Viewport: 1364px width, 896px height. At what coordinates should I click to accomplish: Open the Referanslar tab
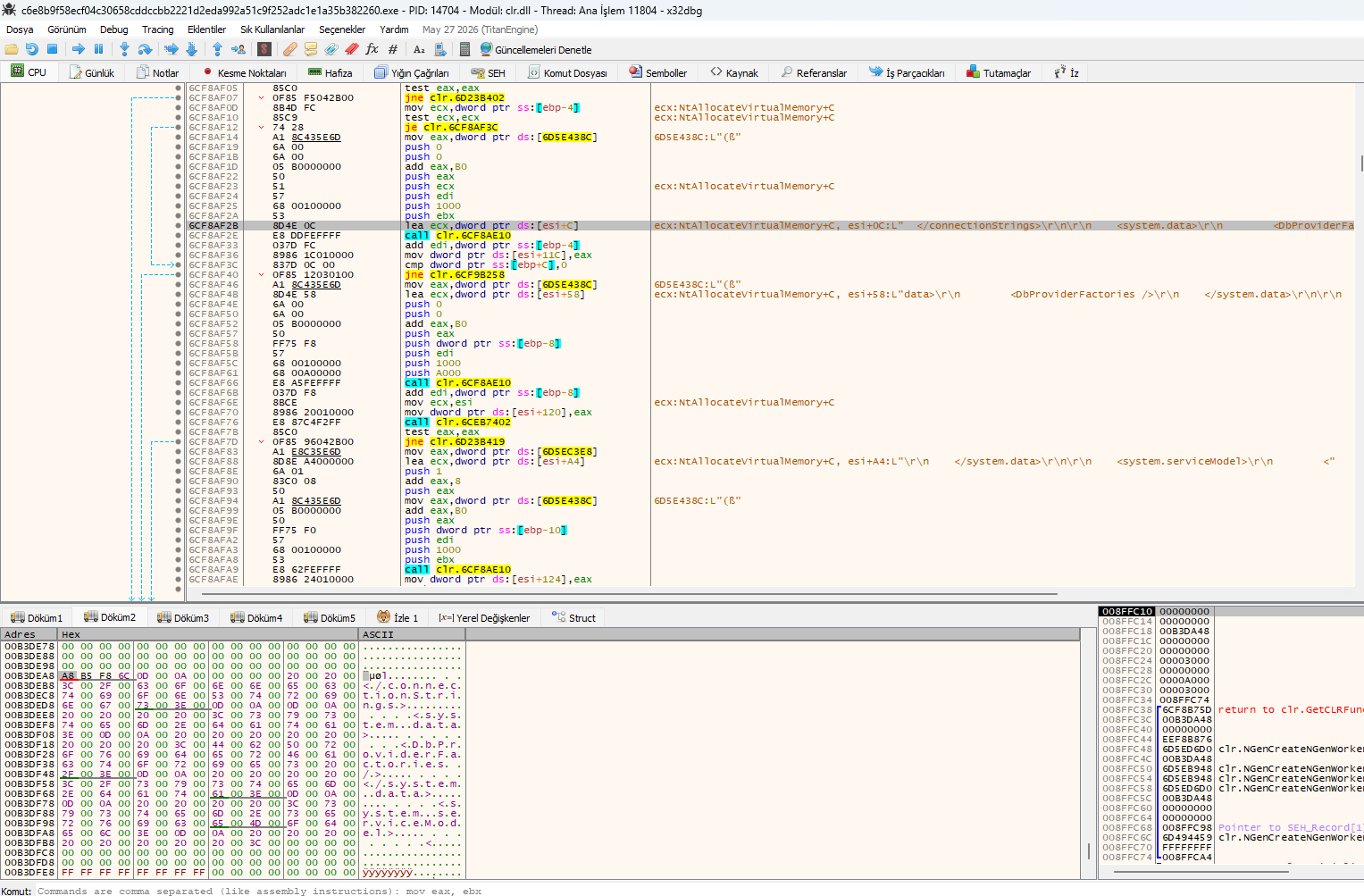tap(814, 73)
